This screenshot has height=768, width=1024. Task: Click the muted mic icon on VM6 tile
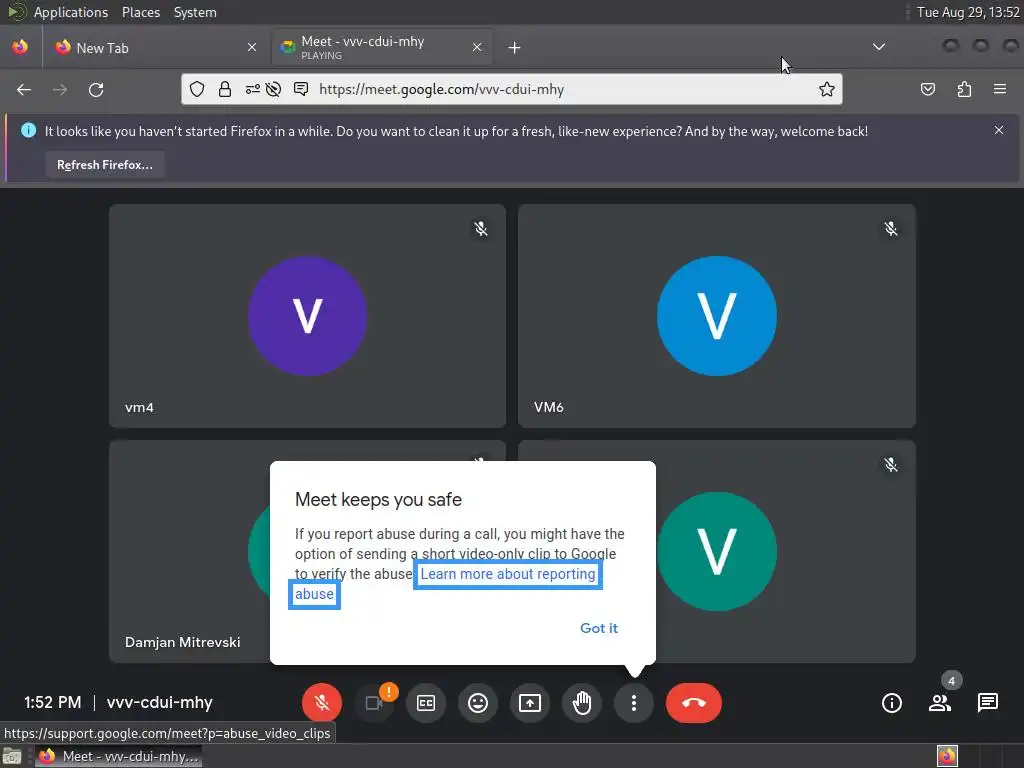(x=891, y=229)
